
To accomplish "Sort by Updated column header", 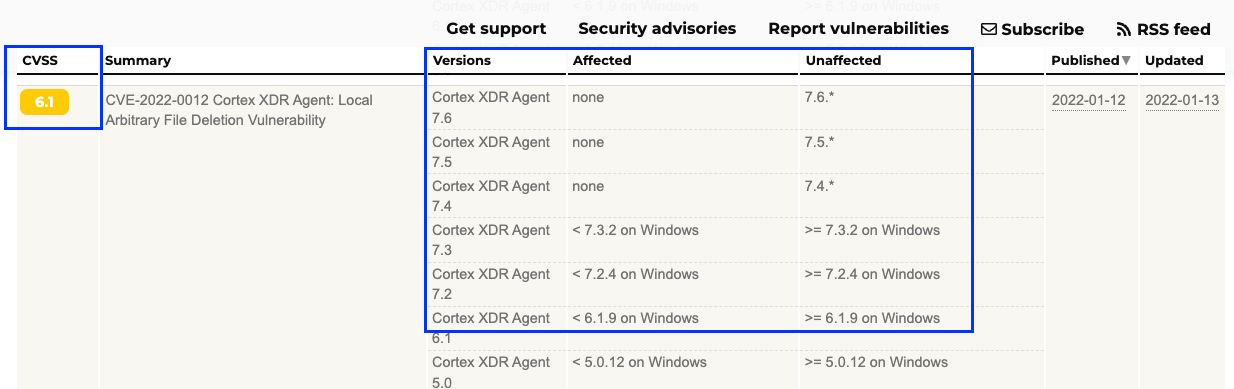I will click(x=1174, y=61).
